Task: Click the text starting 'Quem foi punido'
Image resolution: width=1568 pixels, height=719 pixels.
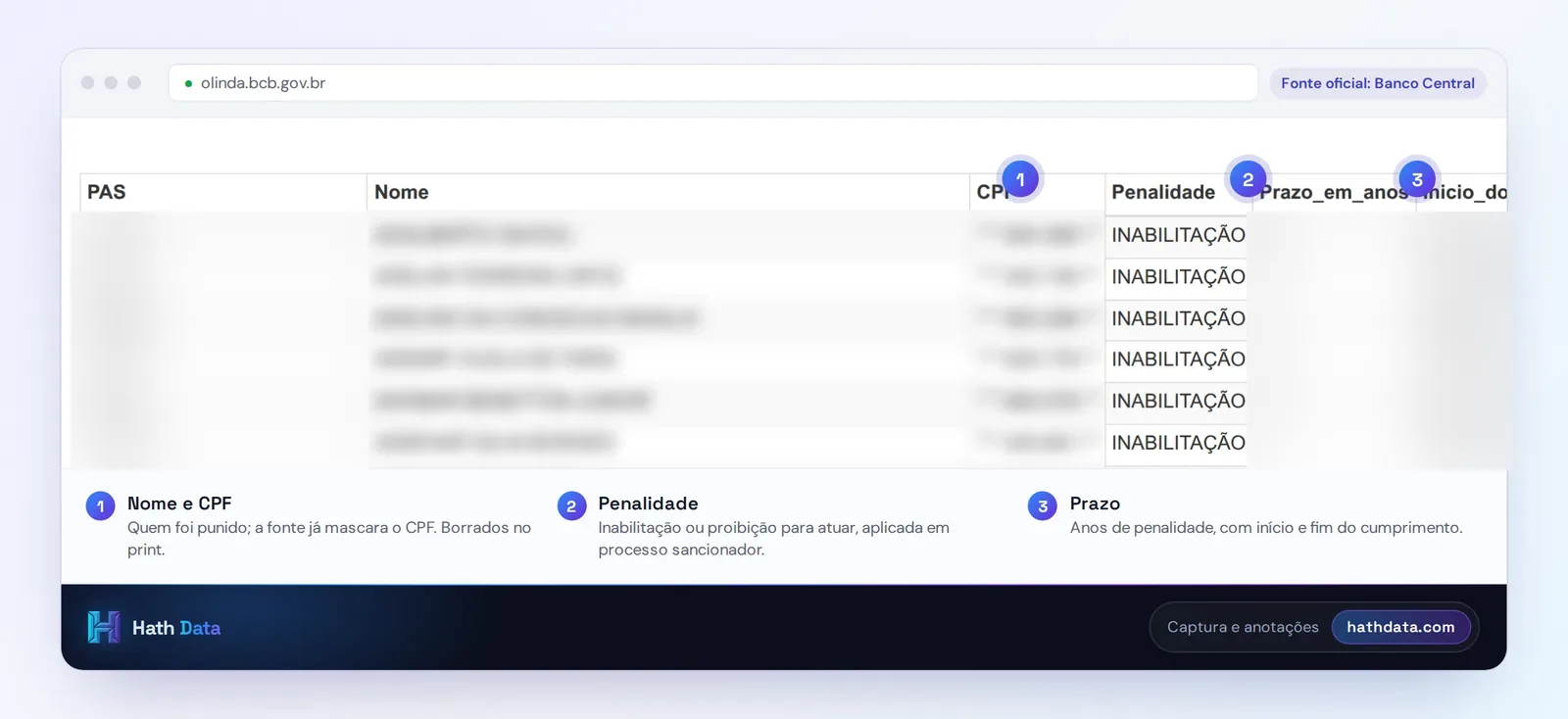Action: [x=329, y=539]
